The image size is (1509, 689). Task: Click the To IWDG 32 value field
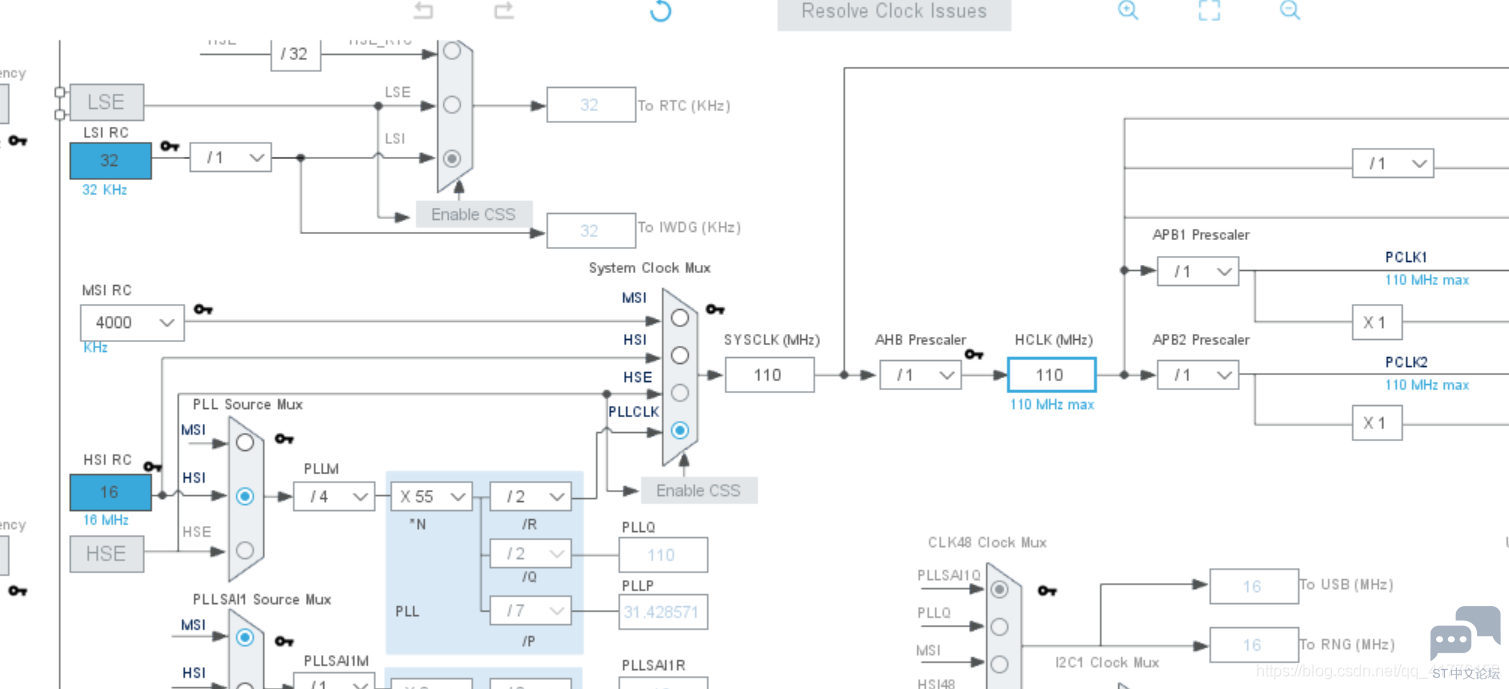(591, 230)
